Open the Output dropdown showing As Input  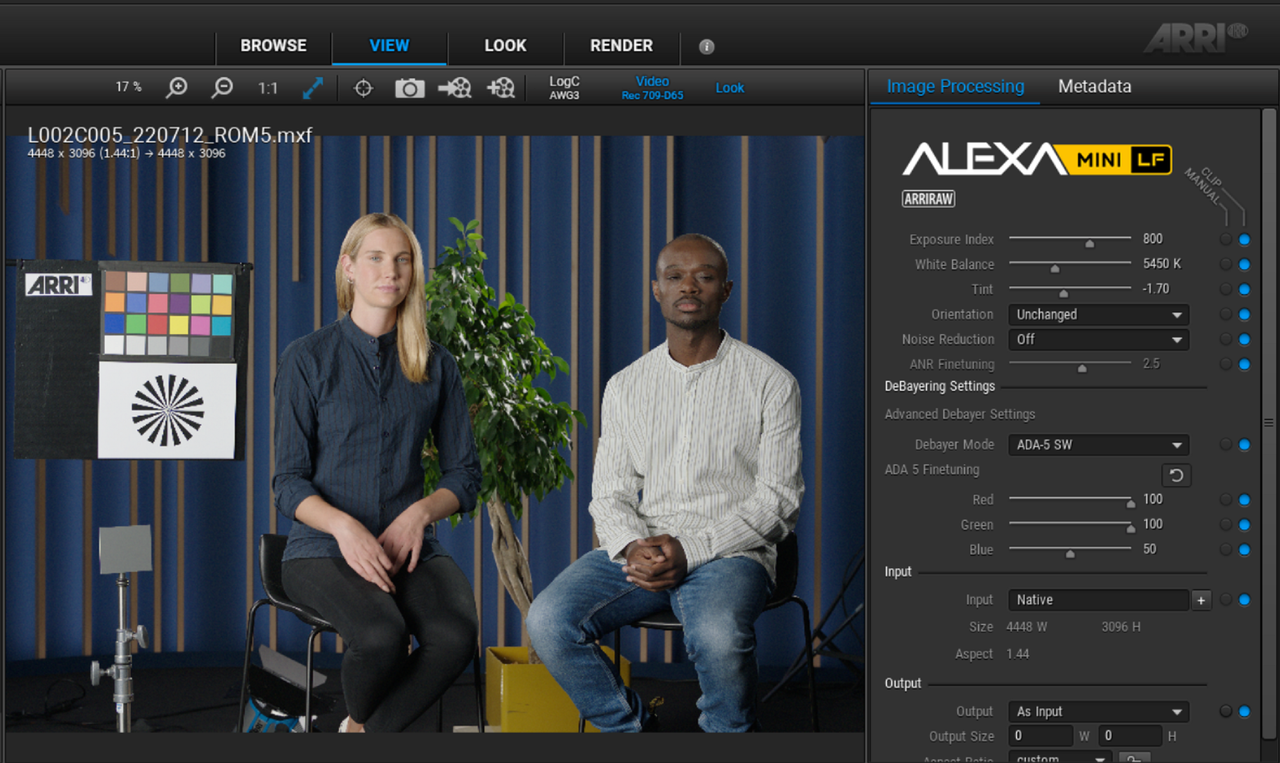[x=1098, y=712]
